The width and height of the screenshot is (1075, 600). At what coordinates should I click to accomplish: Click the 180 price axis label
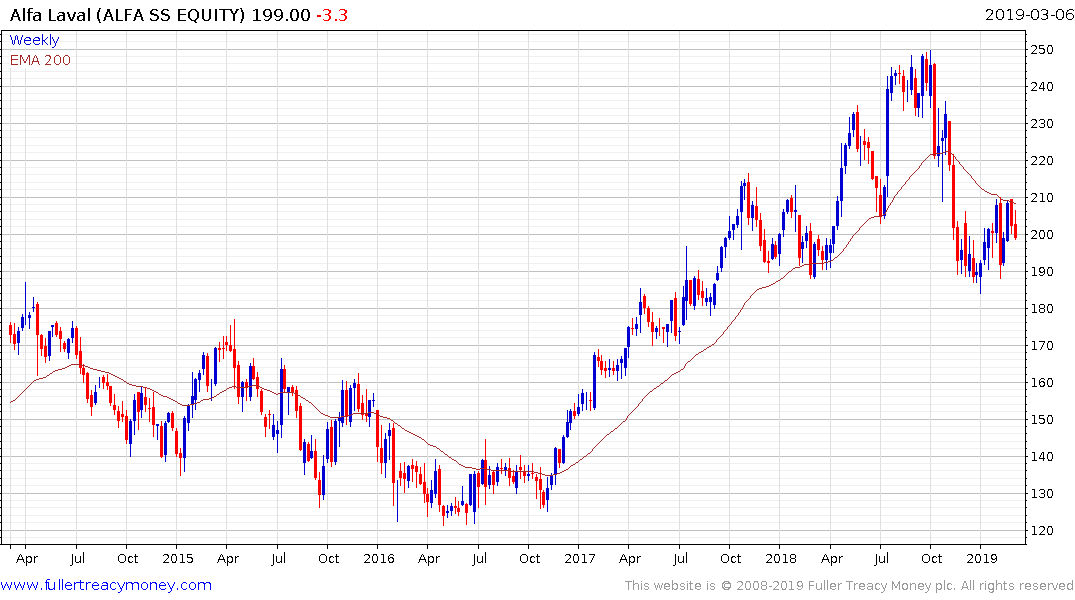(x=1042, y=309)
